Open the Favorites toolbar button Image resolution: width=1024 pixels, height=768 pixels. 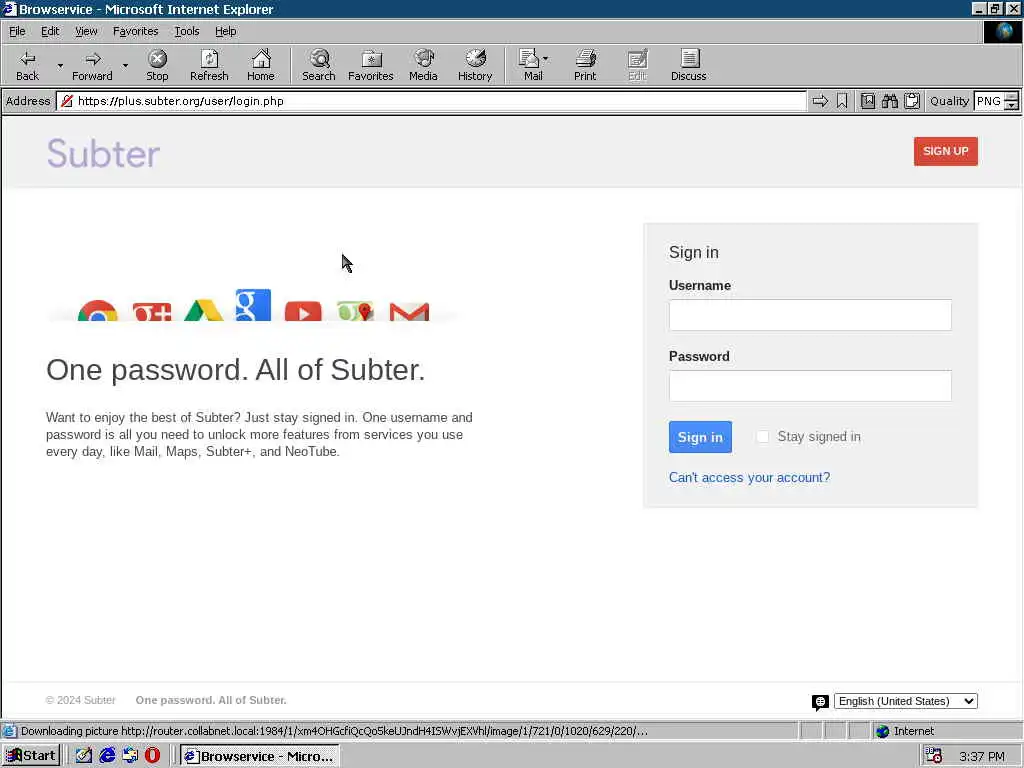(x=371, y=65)
